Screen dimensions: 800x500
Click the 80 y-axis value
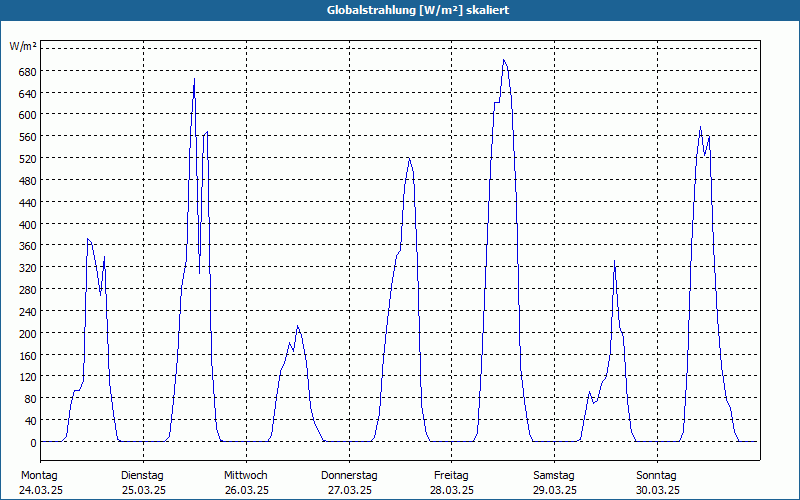(30, 399)
